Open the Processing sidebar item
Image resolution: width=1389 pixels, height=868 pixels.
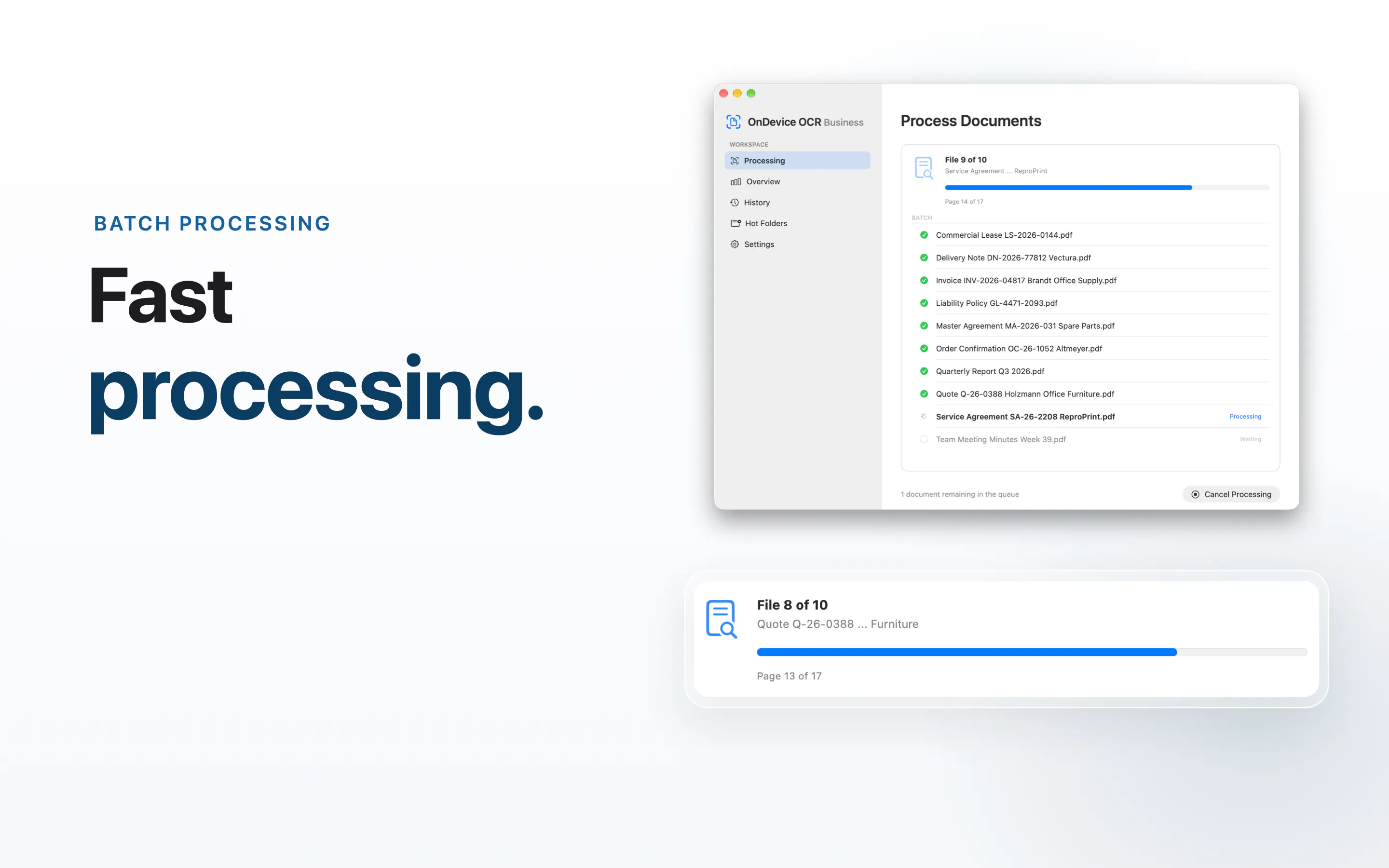(x=797, y=161)
